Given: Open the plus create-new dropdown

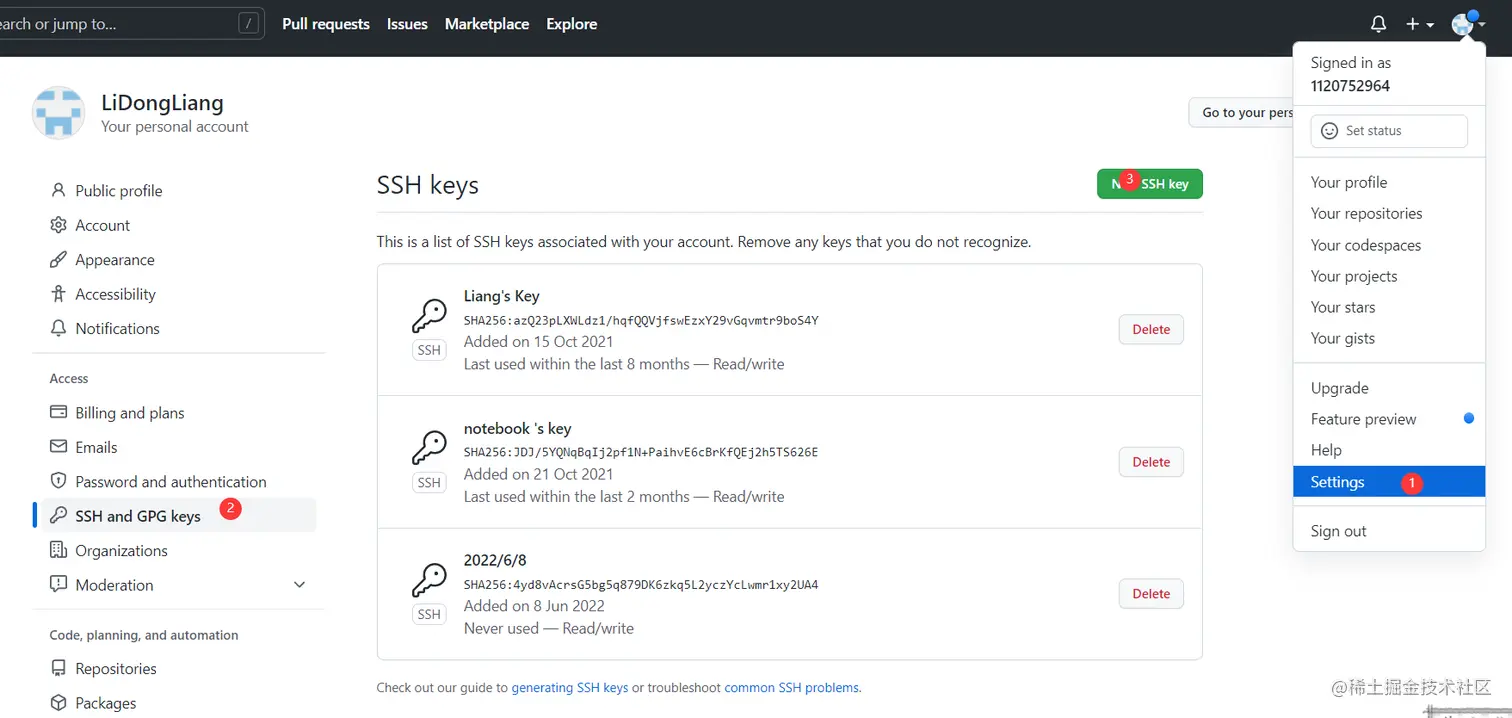Looking at the screenshot, I should [1419, 24].
